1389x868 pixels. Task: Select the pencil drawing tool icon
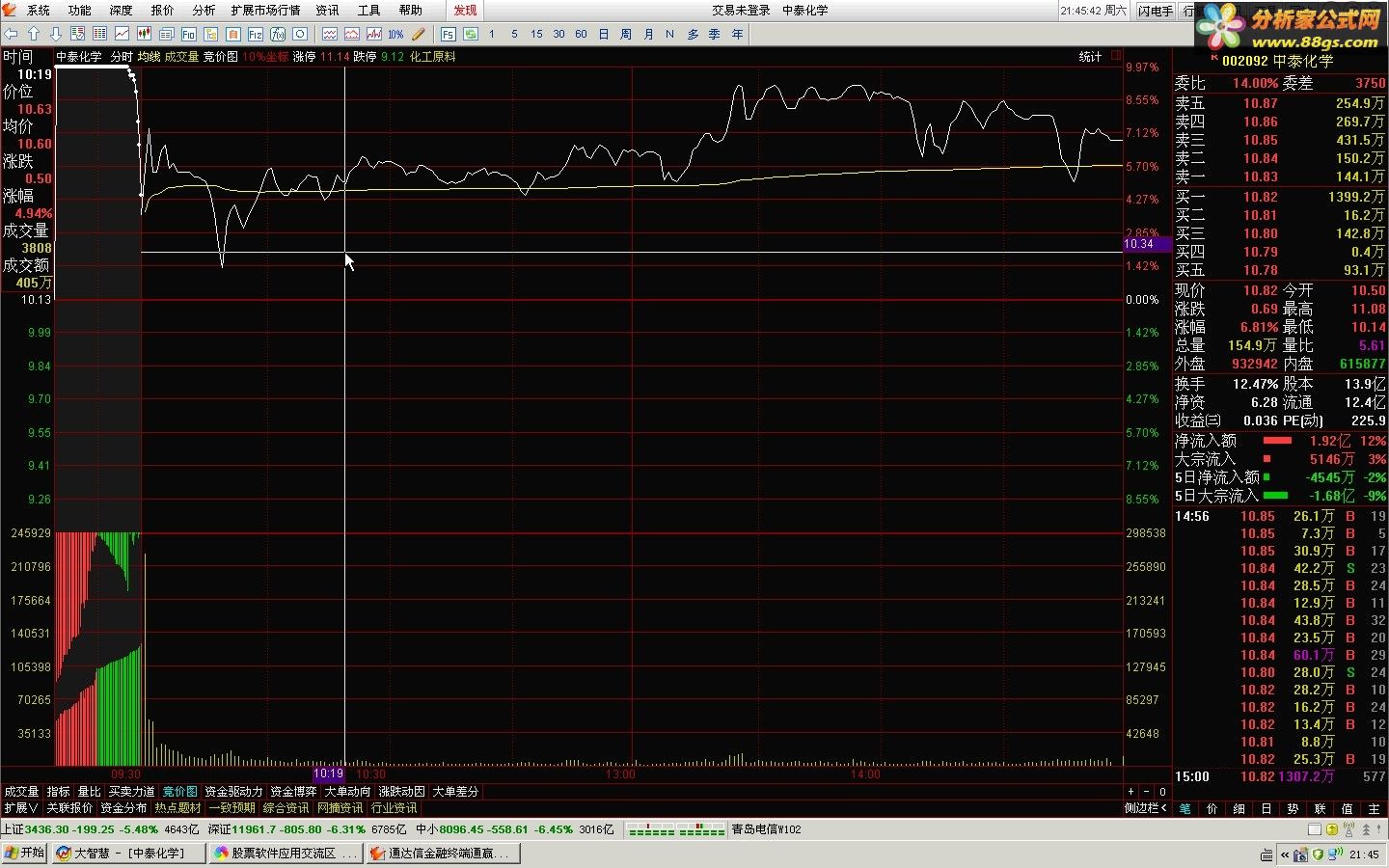click(x=418, y=34)
